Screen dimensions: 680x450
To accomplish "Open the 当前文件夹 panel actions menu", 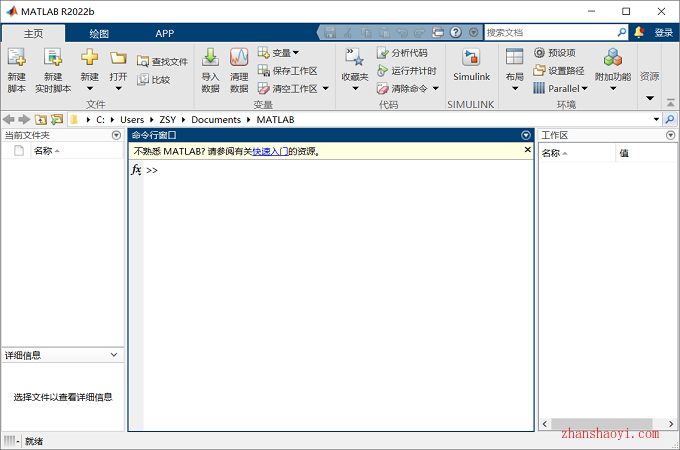I will 116,135.
